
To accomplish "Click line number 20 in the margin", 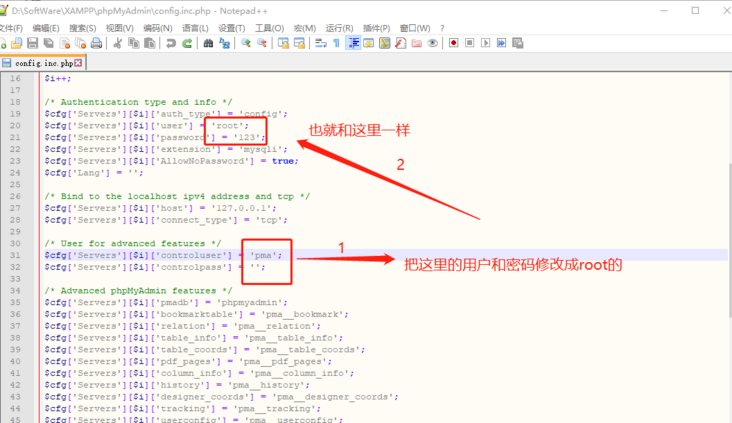I will [15, 126].
